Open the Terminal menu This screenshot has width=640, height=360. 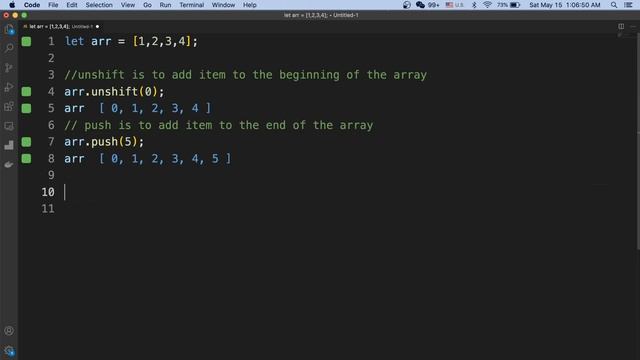[191, 5]
